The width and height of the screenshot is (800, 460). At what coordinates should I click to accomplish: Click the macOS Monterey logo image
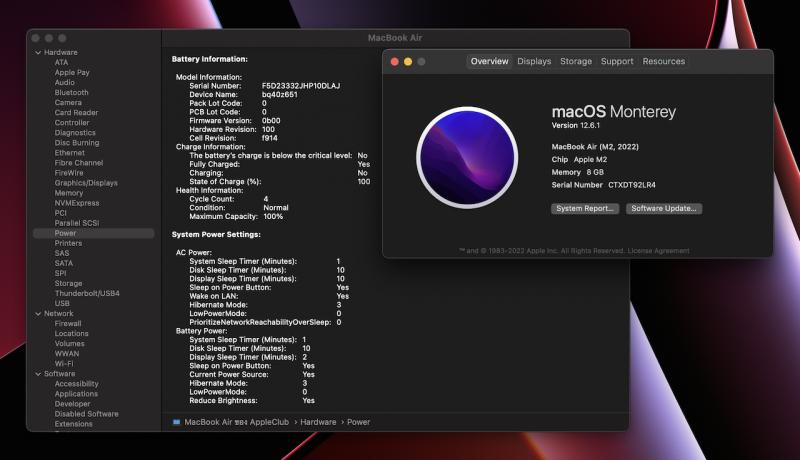point(466,159)
